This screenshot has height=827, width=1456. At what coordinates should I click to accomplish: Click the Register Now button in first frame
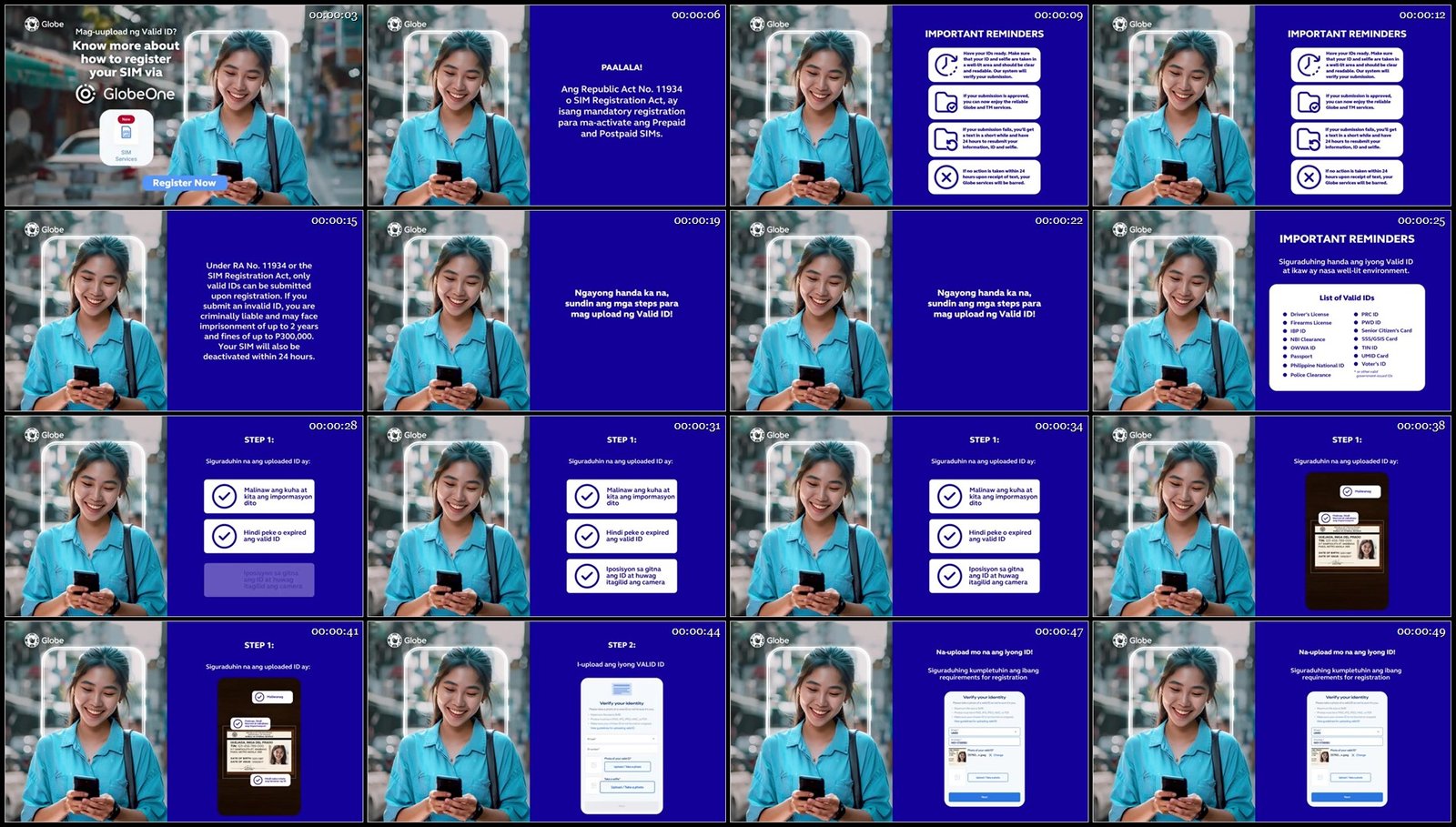pyautogui.click(x=184, y=183)
